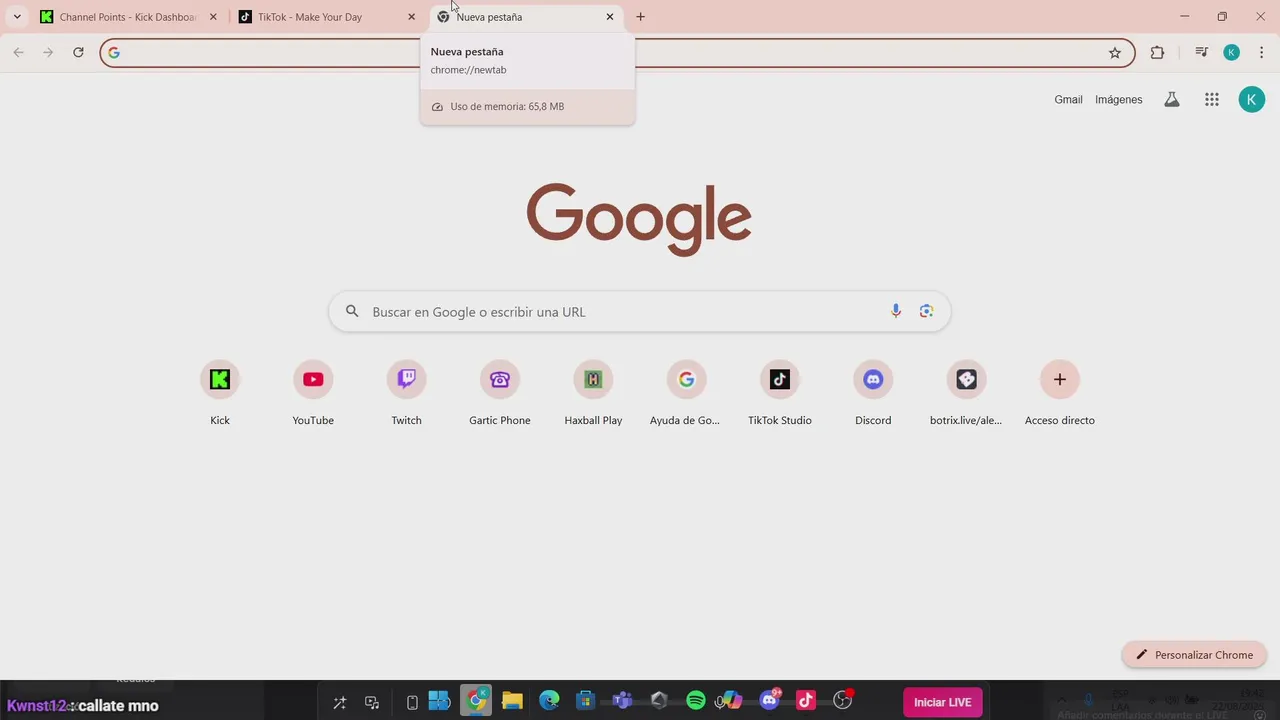
Task: Open Microsoft Teams from the taskbar
Action: point(622,701)
